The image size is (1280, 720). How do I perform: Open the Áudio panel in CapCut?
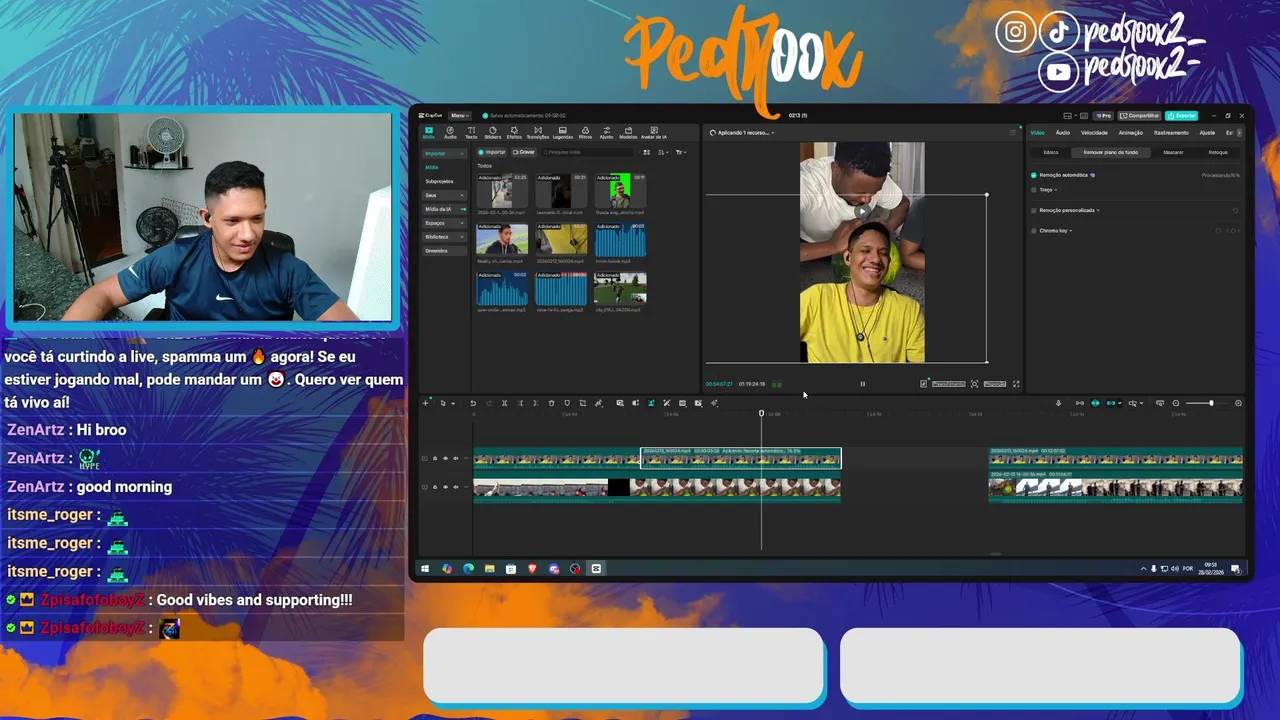click(x=450, y=133)
